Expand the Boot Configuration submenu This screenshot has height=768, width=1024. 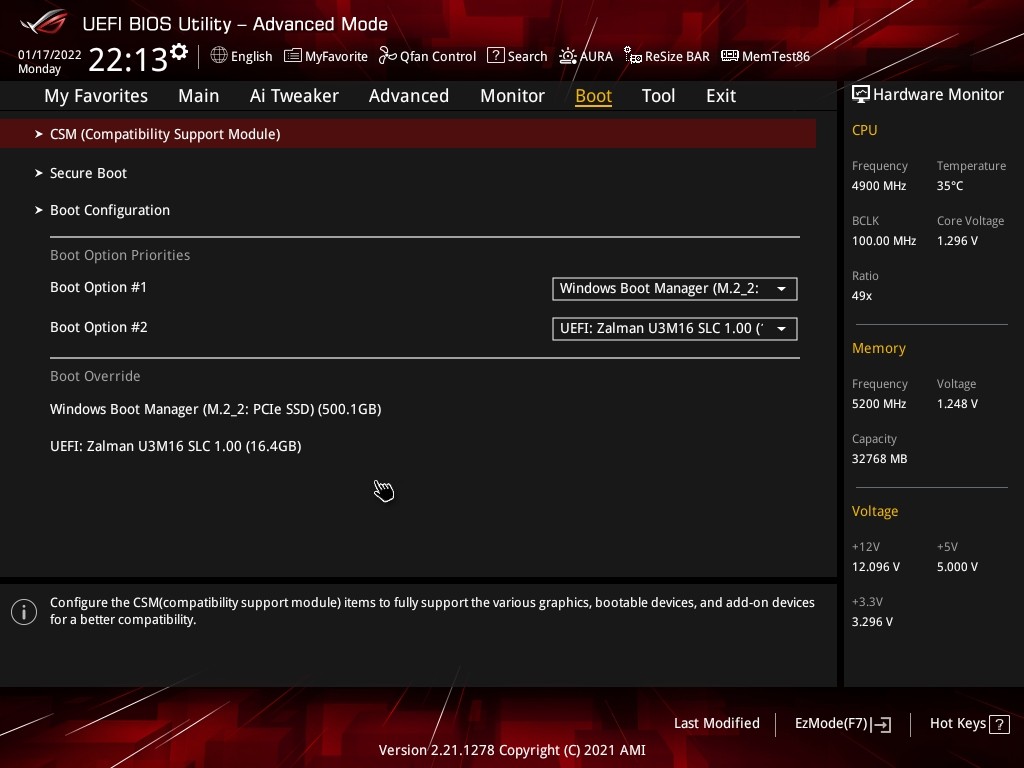[x=110, y=210]
